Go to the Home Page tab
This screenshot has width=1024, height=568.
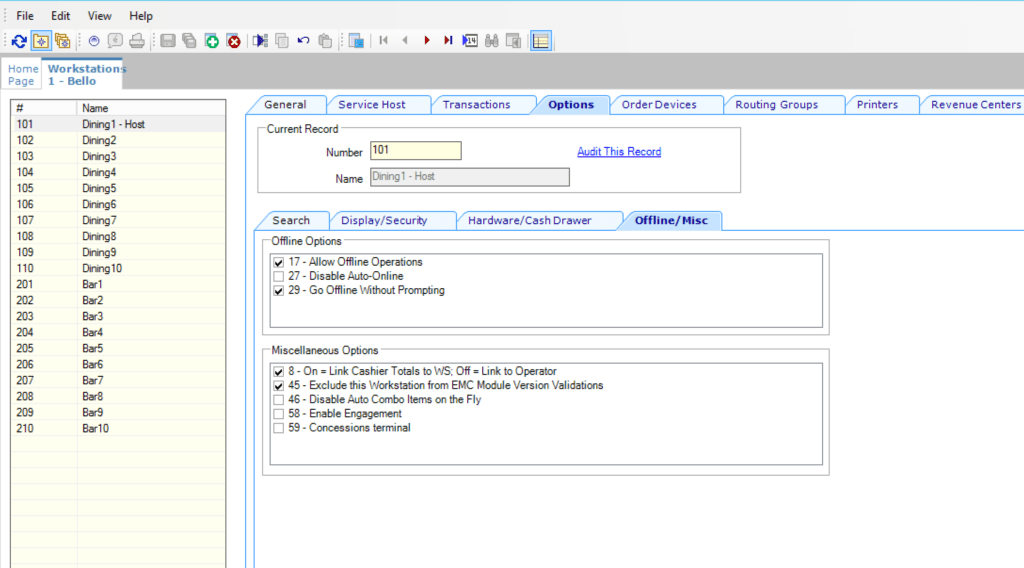(x=23, y=74)
